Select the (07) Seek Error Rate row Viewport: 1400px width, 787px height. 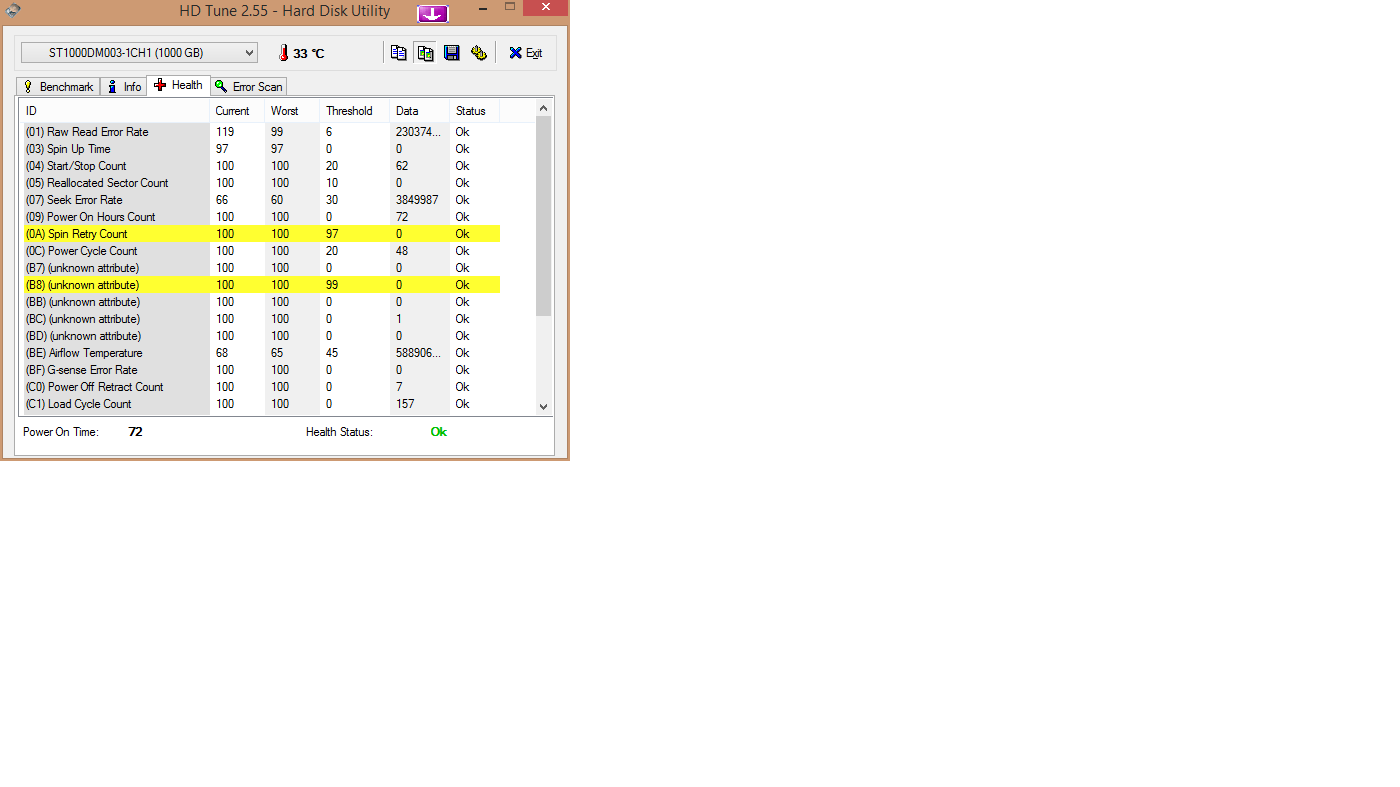[x=260, y=200]
